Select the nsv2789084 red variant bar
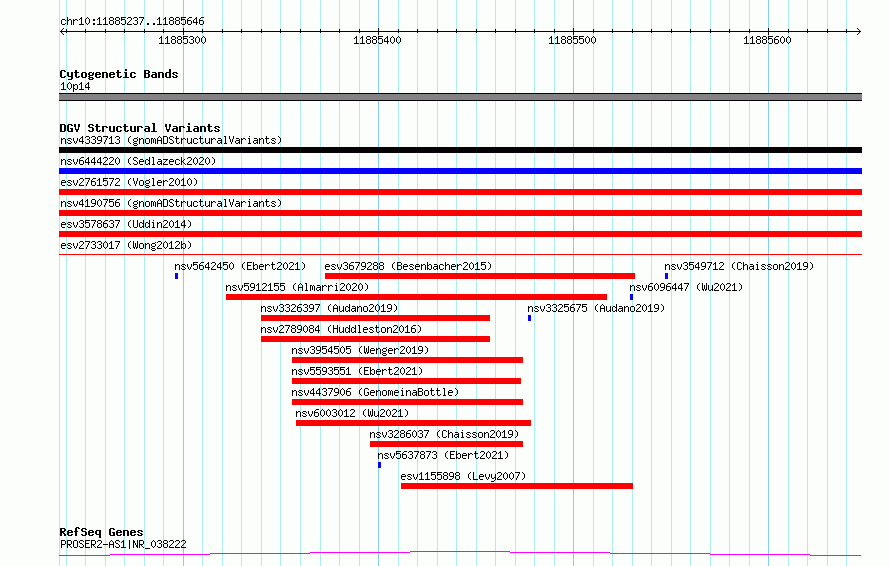The width and height of the screenshot is (890, 566). click(x=375, y=339)
